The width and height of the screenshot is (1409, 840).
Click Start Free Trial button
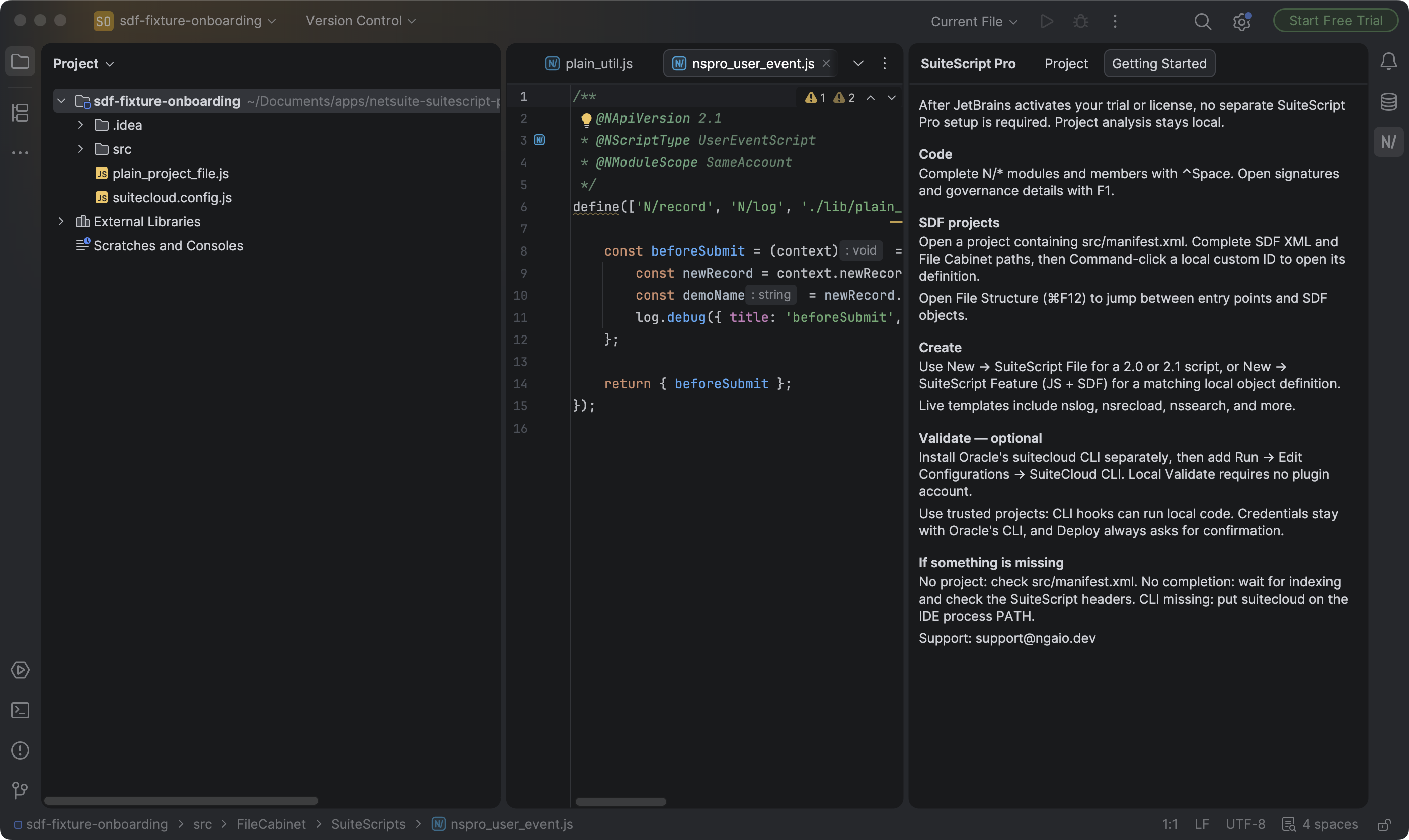[x=1336, y=21]
